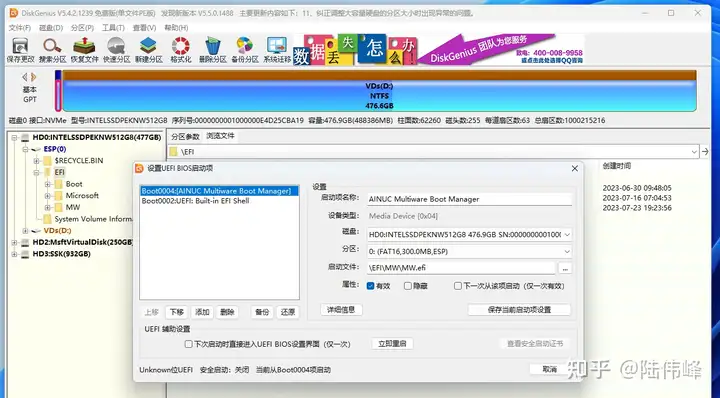Browse boot file with the ... button
The height and width of the screenshot is (398, 720).
(565, 268)
